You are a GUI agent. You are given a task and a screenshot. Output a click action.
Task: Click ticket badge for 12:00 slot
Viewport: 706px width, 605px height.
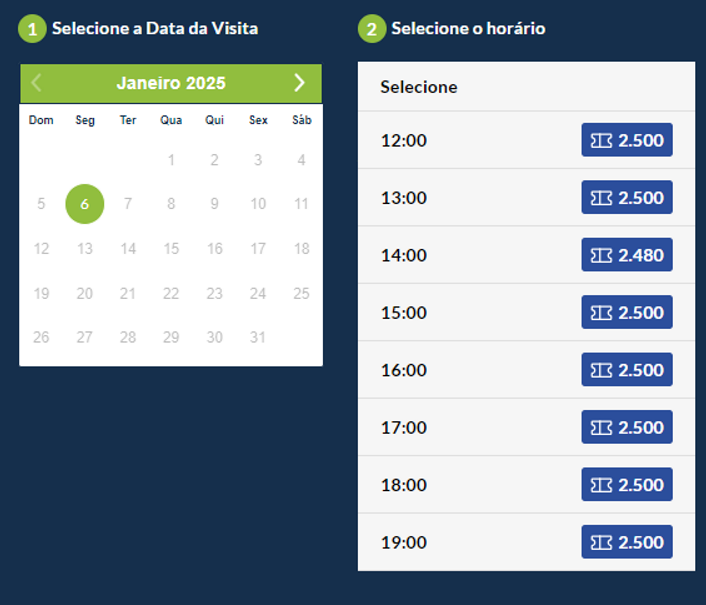pos(627,140)
